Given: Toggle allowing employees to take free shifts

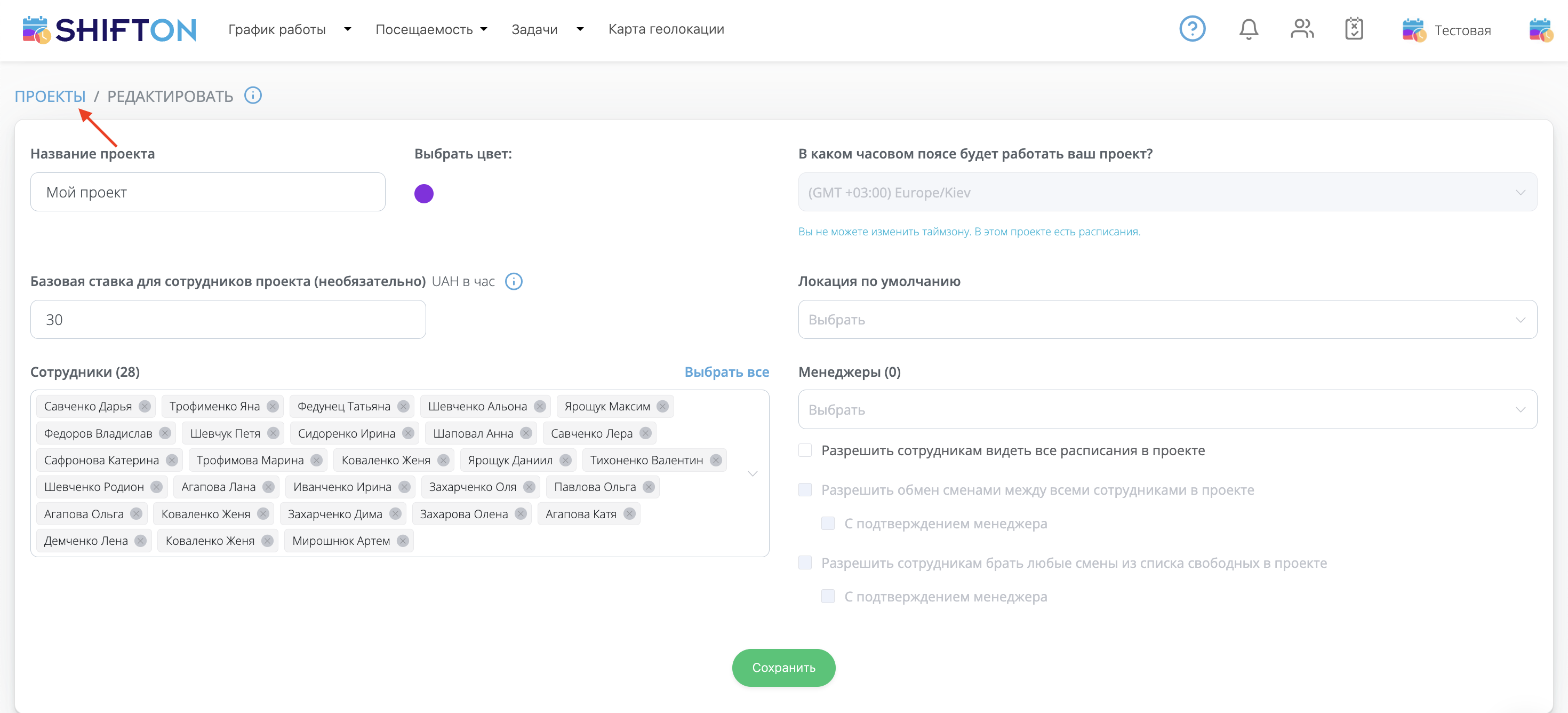Looking at the screenshot, I should pos(805,563).
